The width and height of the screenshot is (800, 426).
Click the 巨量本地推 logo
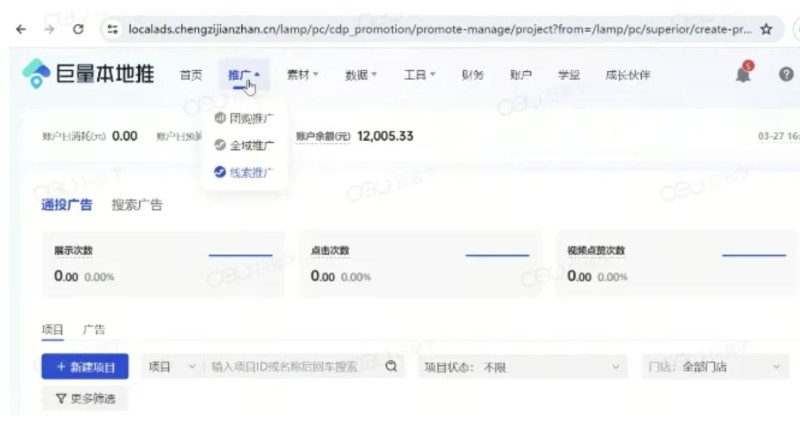coord(88,74)
